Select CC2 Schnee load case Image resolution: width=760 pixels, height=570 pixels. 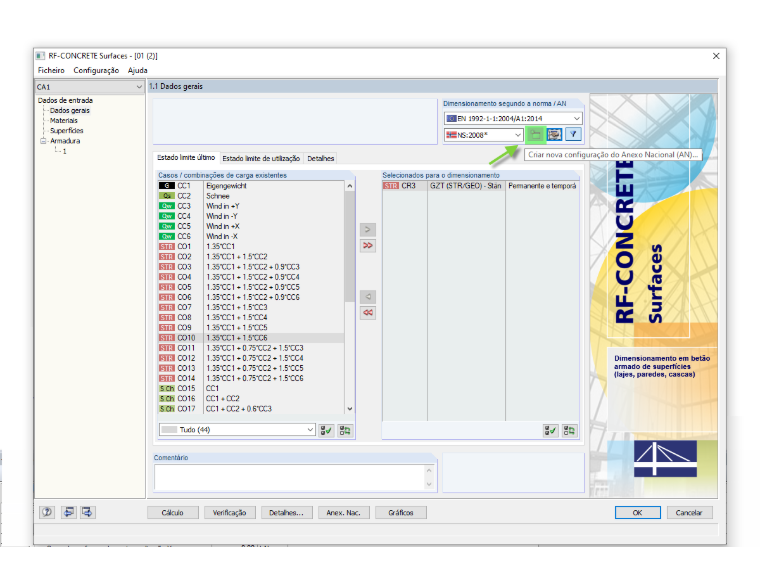coord(251,196)
